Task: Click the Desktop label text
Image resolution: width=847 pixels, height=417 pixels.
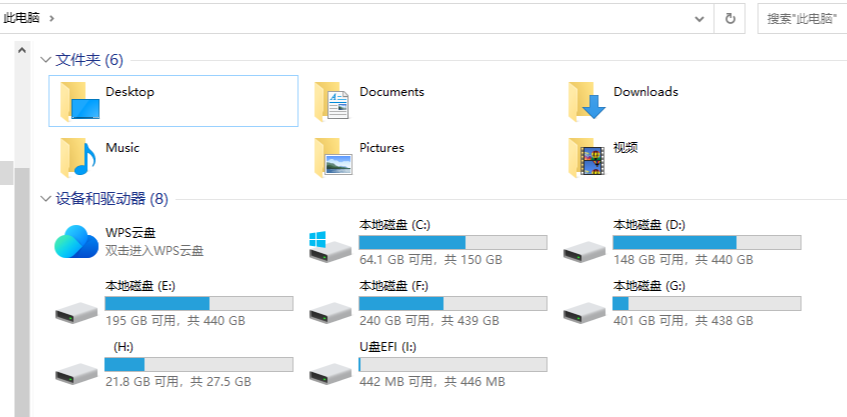Action: (130, 92)
